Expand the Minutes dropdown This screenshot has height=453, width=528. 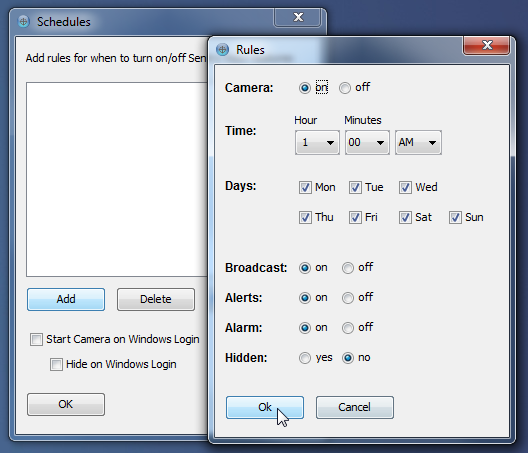click(367, 142)
